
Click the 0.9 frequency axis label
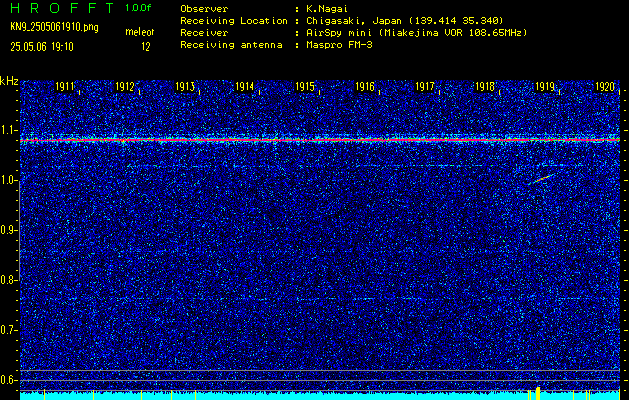[7, 230]
